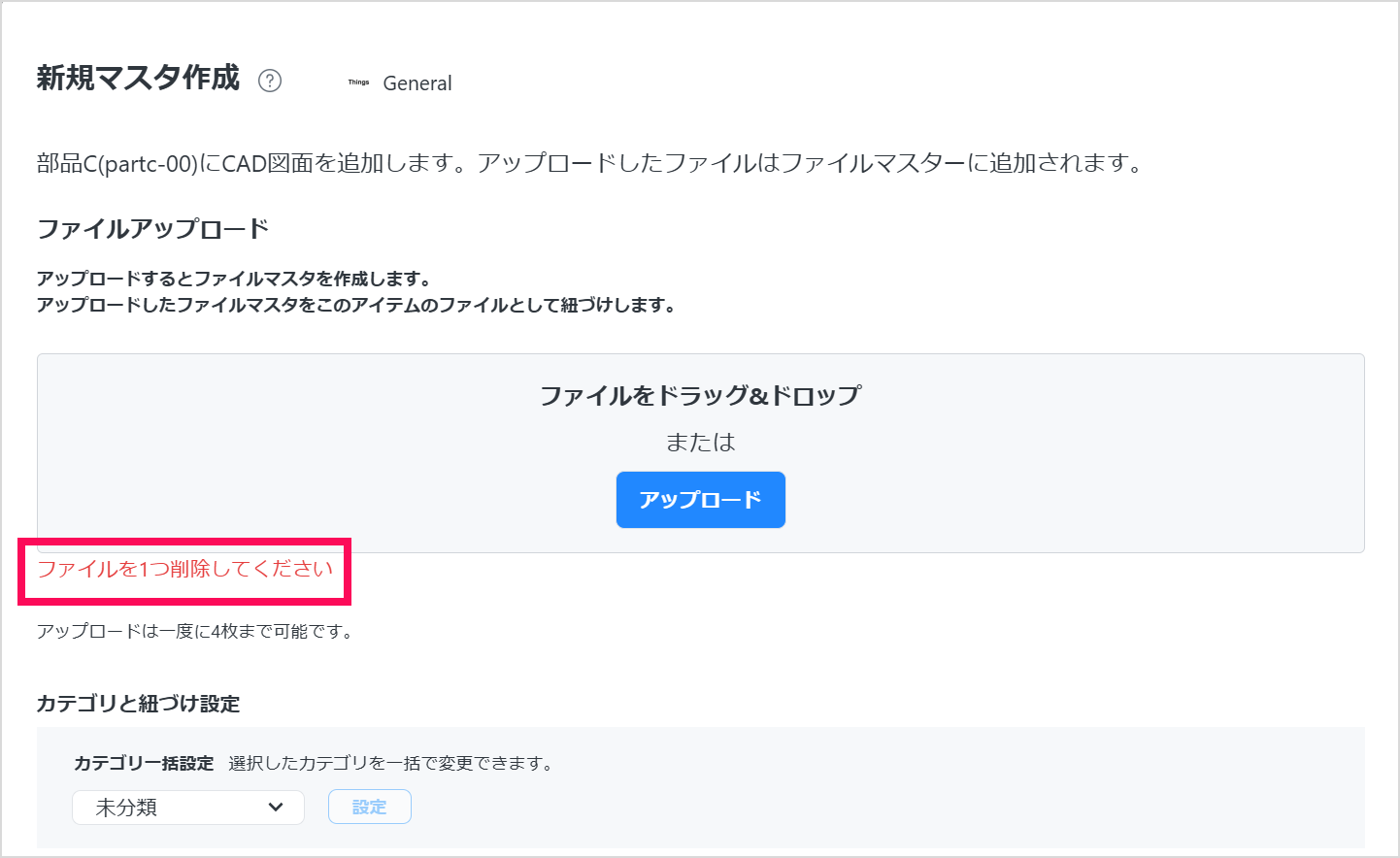Click the 部品C(partc-00) description sentence

(x=588, y=163)
